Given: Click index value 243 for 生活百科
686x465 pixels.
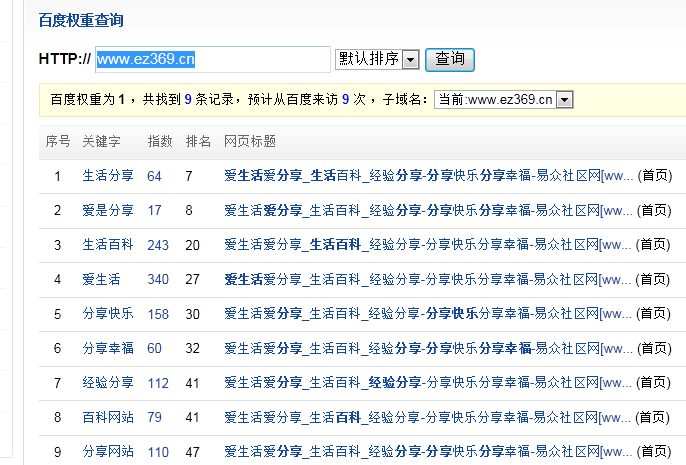Looking at the screenshot, I should point(158,244).
